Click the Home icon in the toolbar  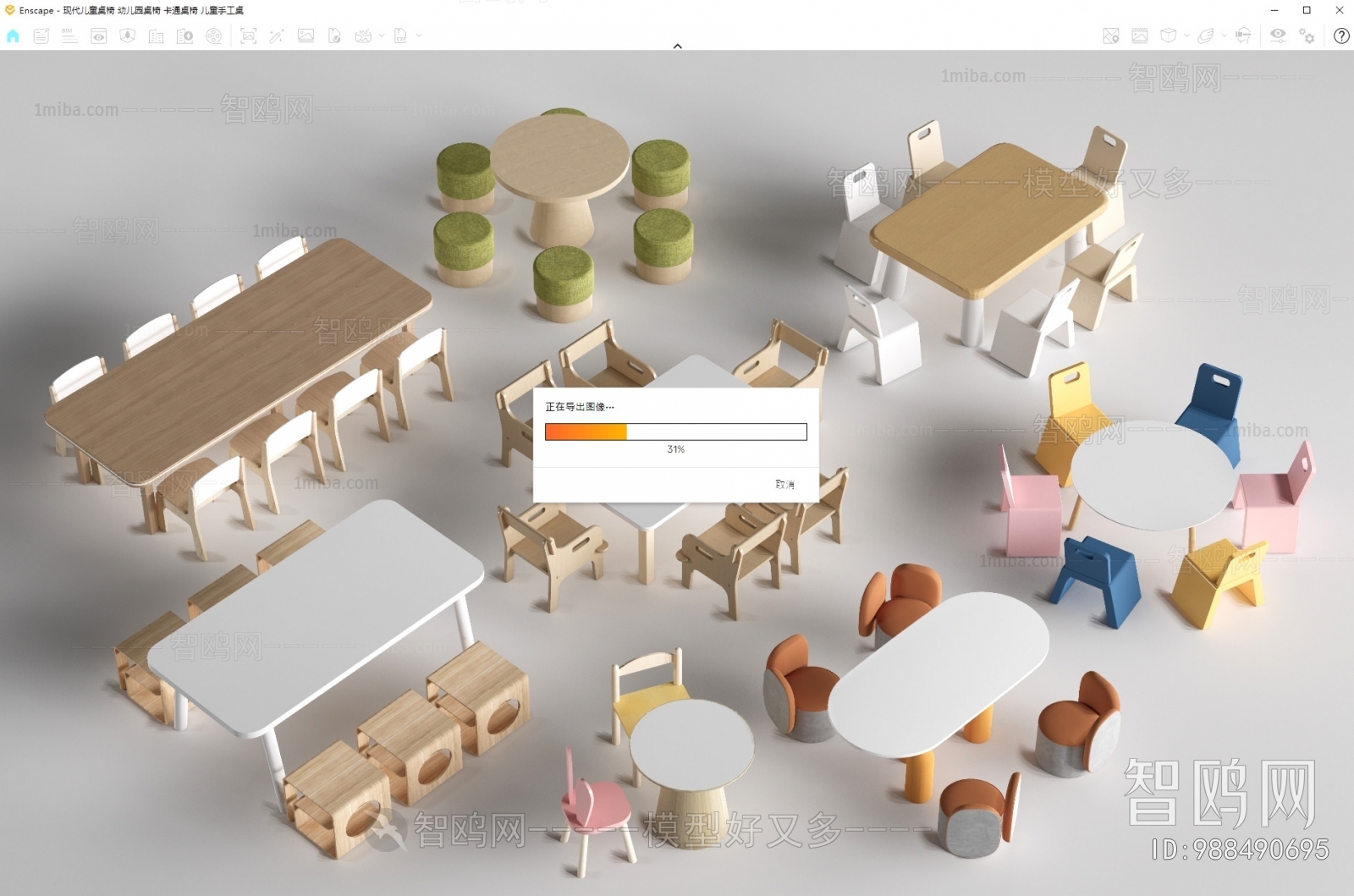coord(13,36)
